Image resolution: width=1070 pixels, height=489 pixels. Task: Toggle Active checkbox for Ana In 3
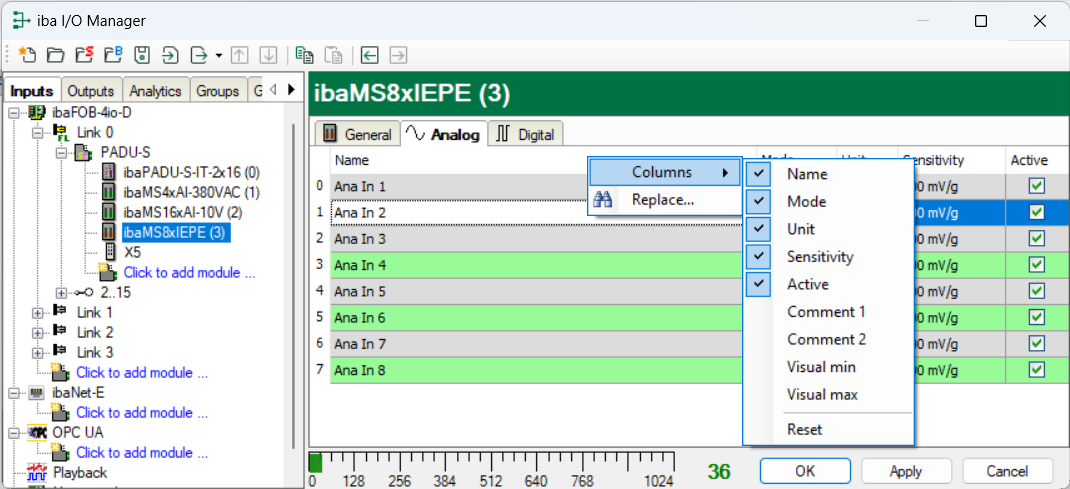[x=1037, y=239]
